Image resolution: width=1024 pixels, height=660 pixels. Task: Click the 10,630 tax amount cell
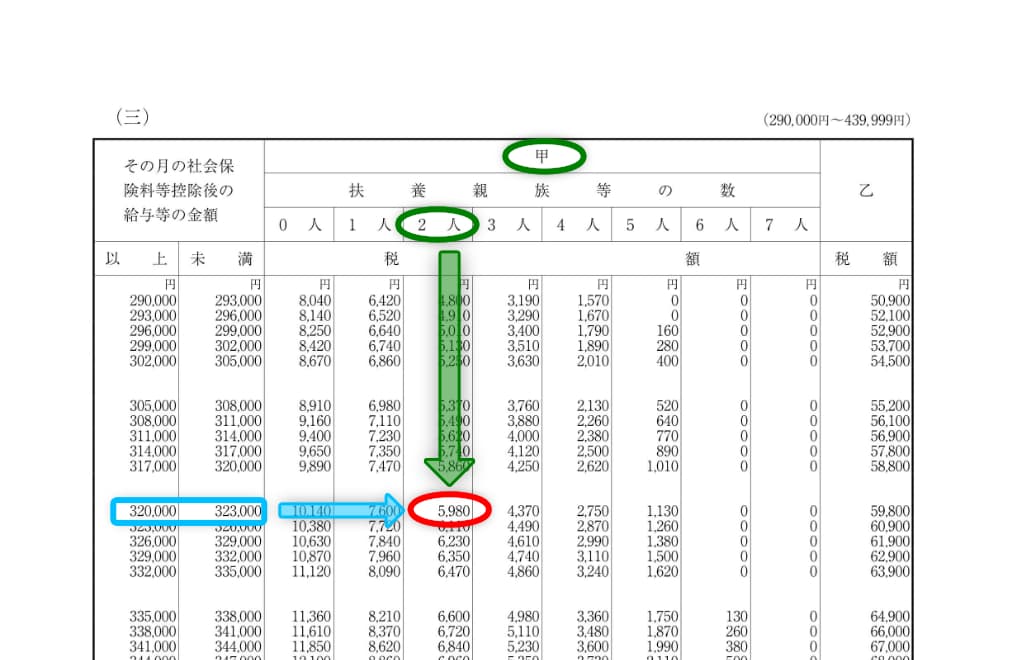pyautogui.click(x=312, y=541)
